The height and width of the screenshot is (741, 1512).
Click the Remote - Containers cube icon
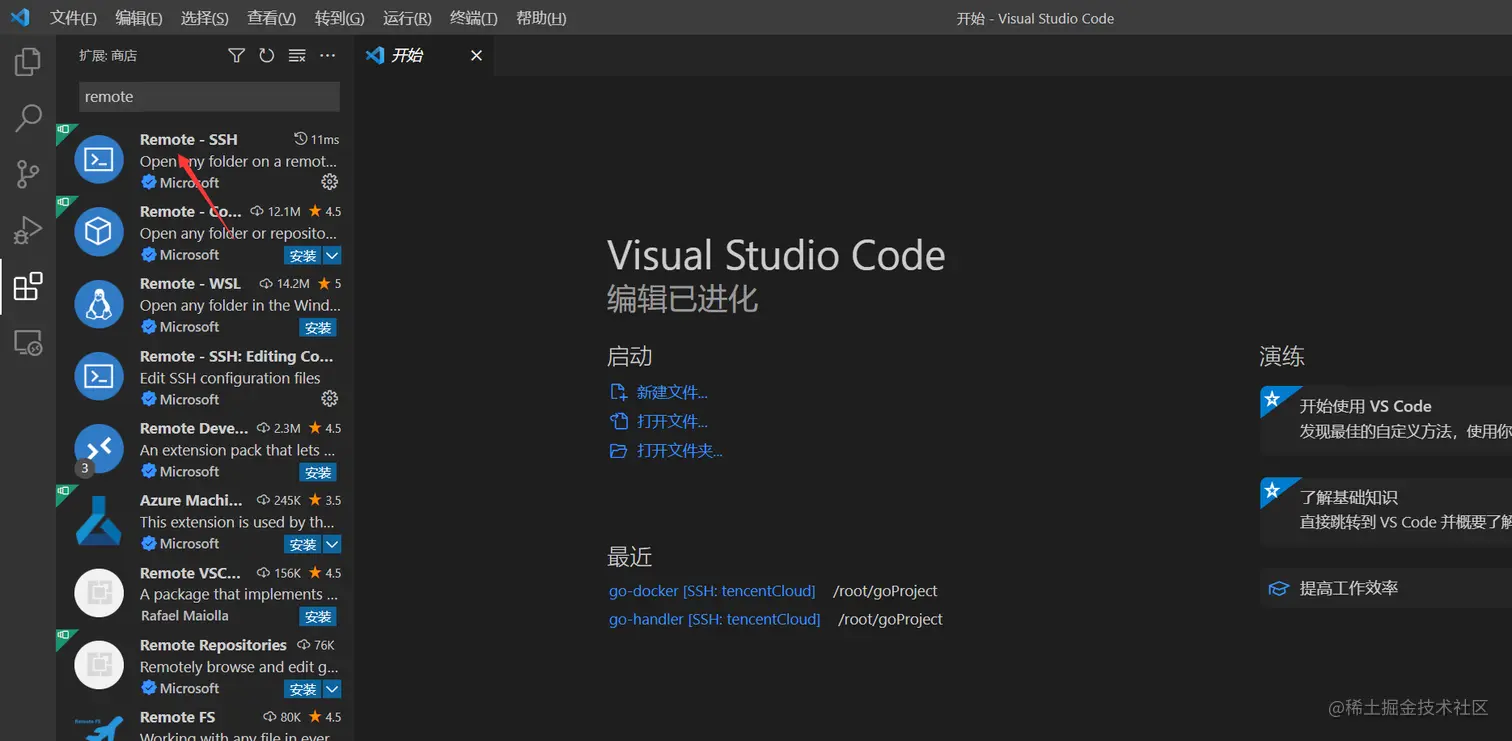click(99, 232)
